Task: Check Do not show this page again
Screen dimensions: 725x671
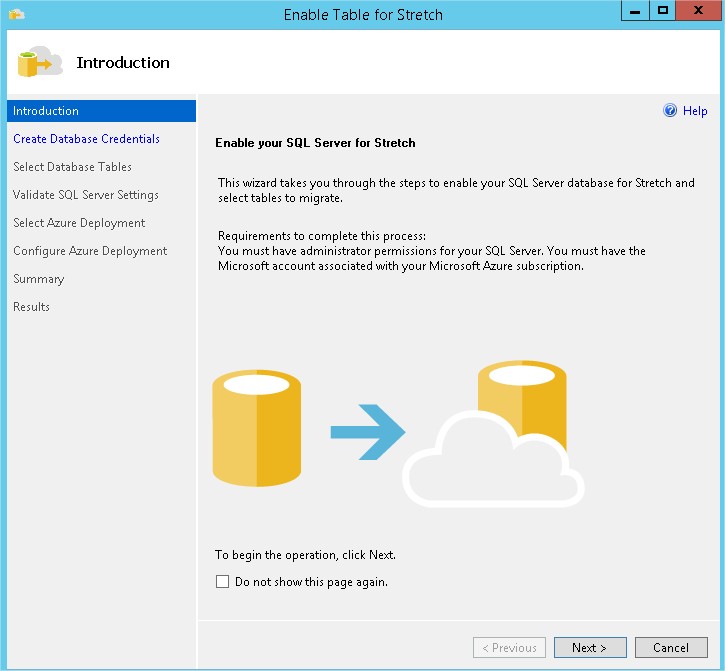Action: 222,581
